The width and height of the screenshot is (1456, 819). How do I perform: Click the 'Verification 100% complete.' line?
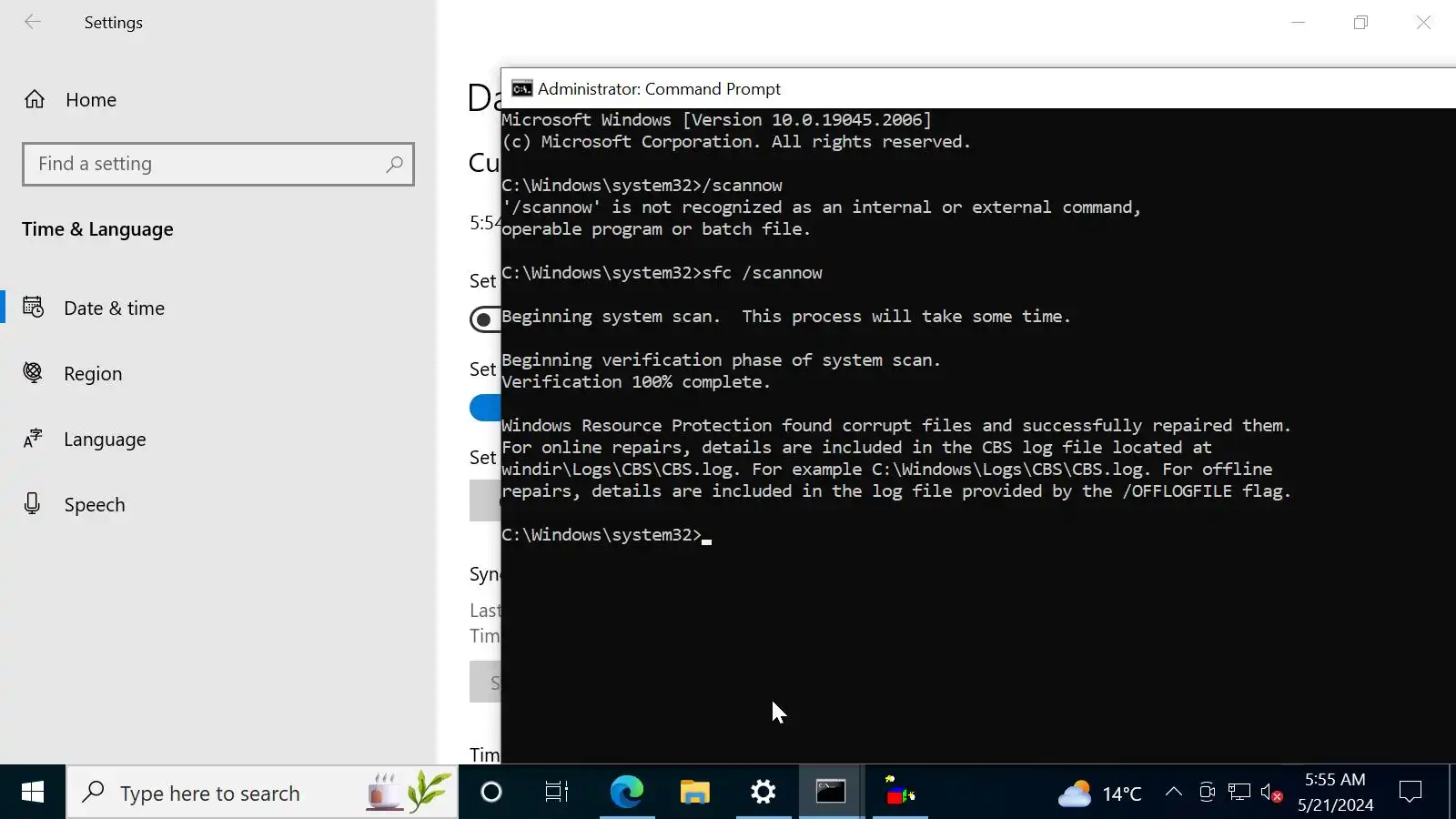click(636, 381)
